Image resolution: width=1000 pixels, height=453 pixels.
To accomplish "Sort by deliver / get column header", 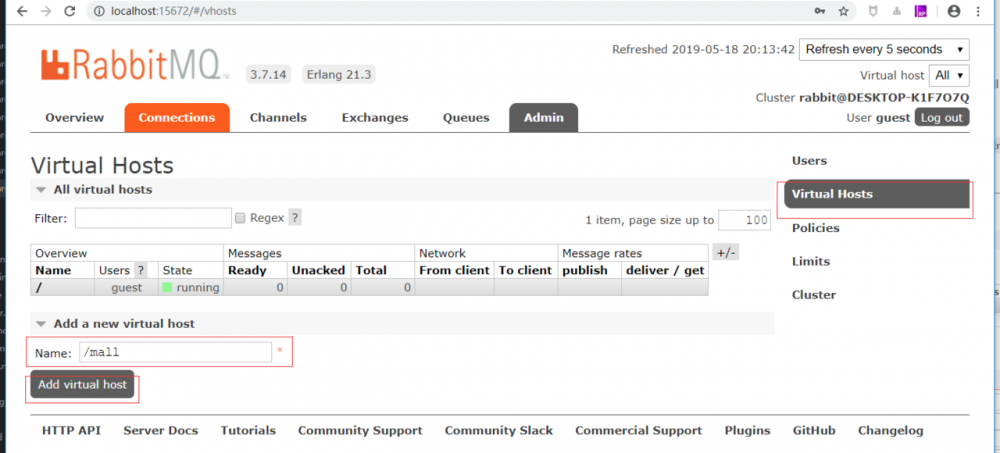I will [665, 270].
